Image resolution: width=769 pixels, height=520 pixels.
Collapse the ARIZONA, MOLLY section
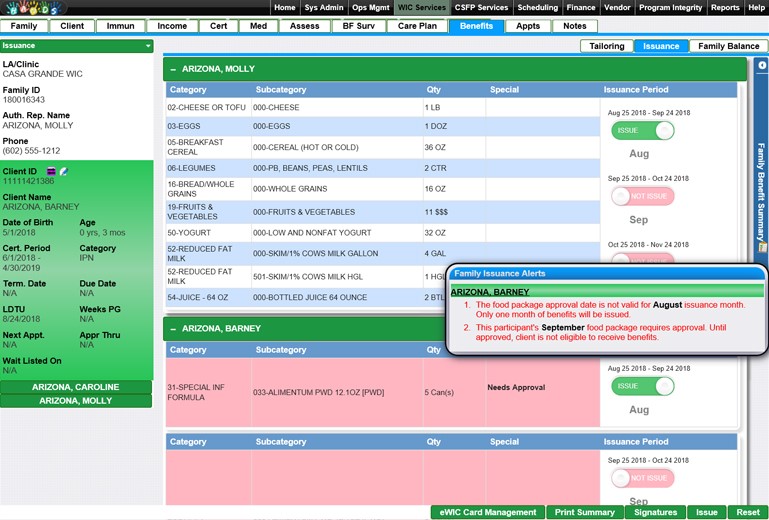coord(173,69)
